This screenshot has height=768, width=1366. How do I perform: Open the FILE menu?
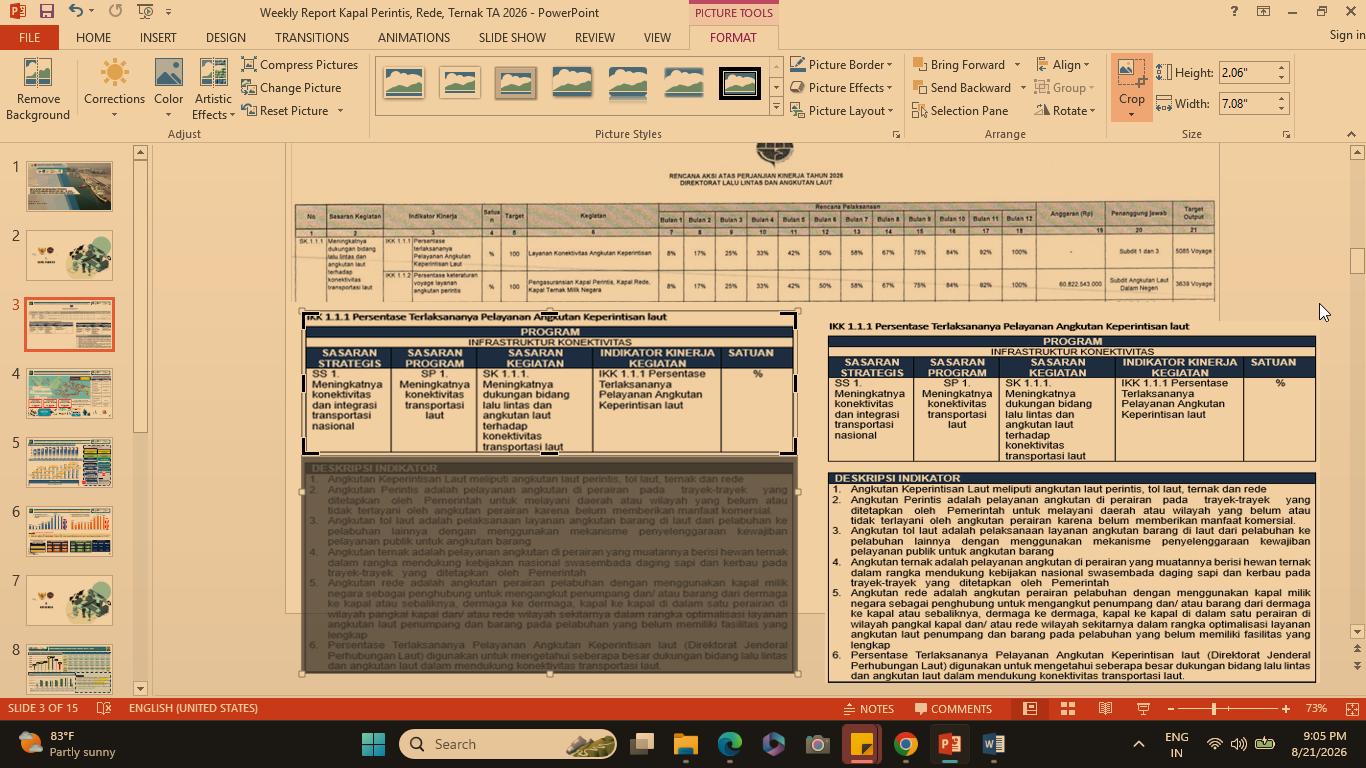(29, 37)
